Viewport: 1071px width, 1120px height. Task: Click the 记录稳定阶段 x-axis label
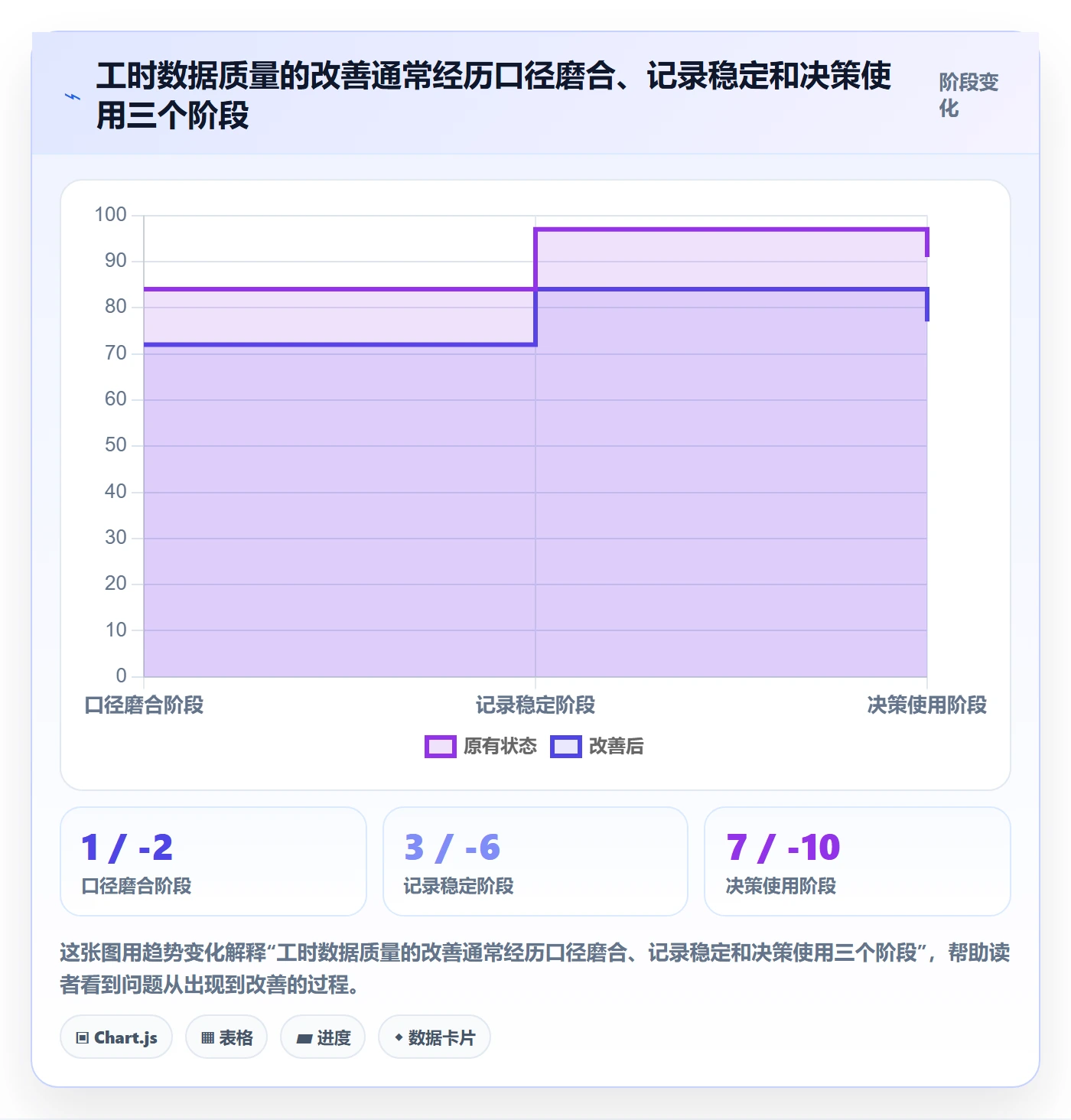(x=535, y=705)
